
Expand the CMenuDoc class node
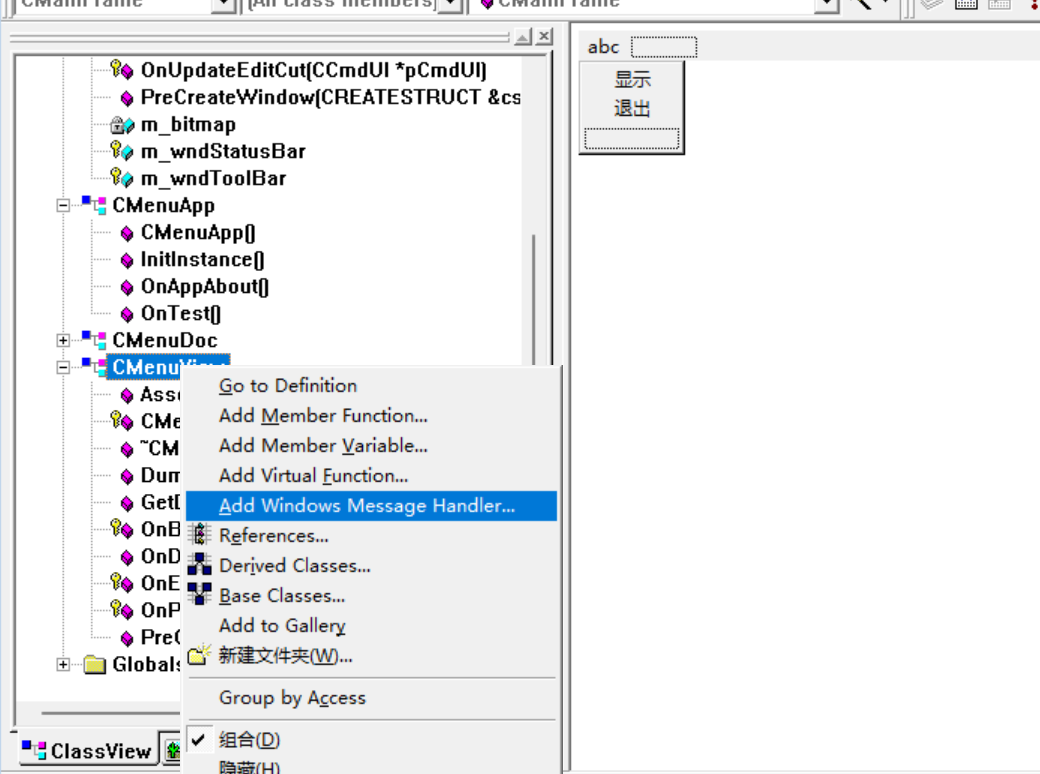coord(63,340)
